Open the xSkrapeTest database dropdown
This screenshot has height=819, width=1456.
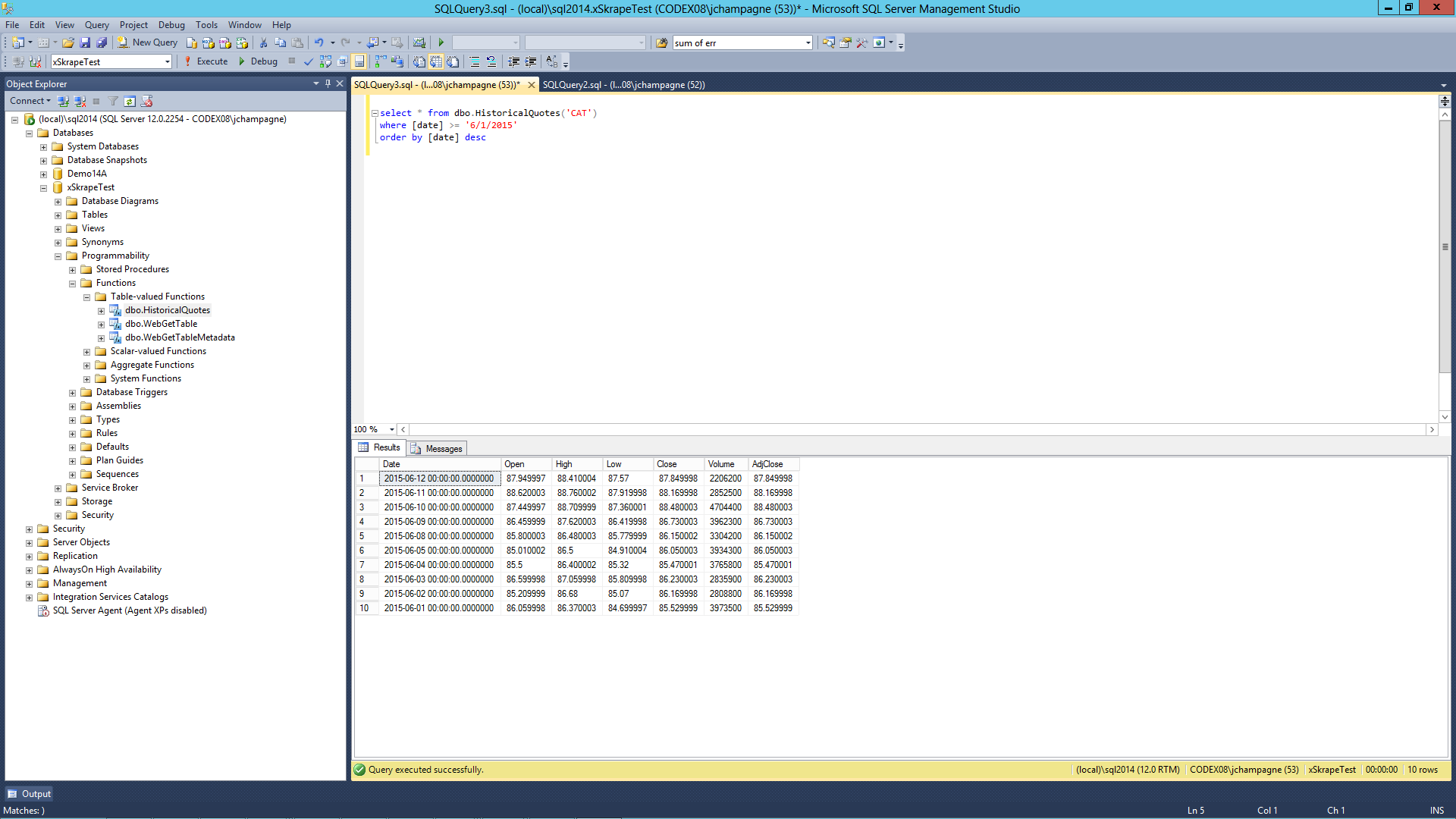[x=167, y=62]
